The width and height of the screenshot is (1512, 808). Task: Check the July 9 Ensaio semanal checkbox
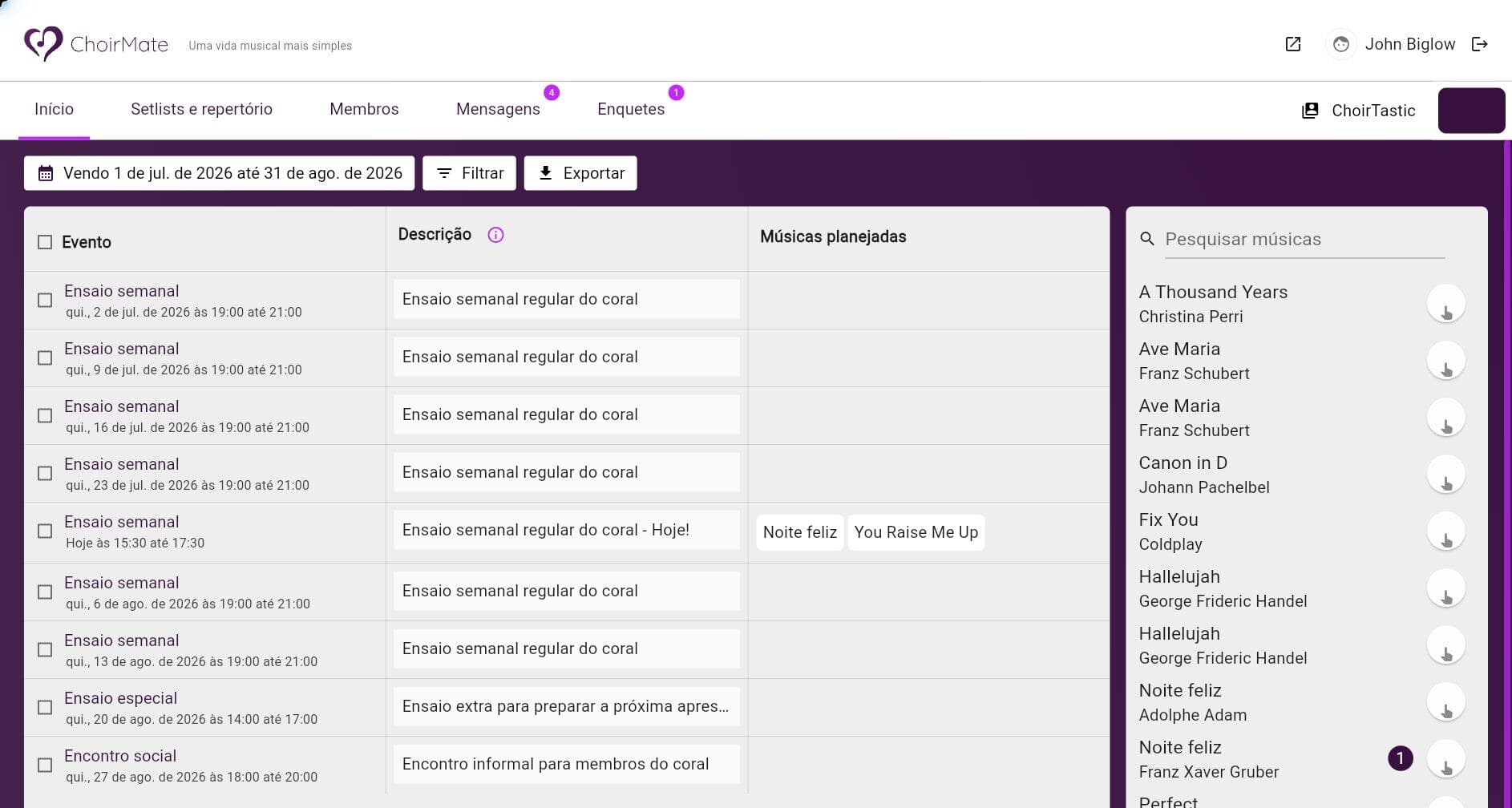(45, 358)
